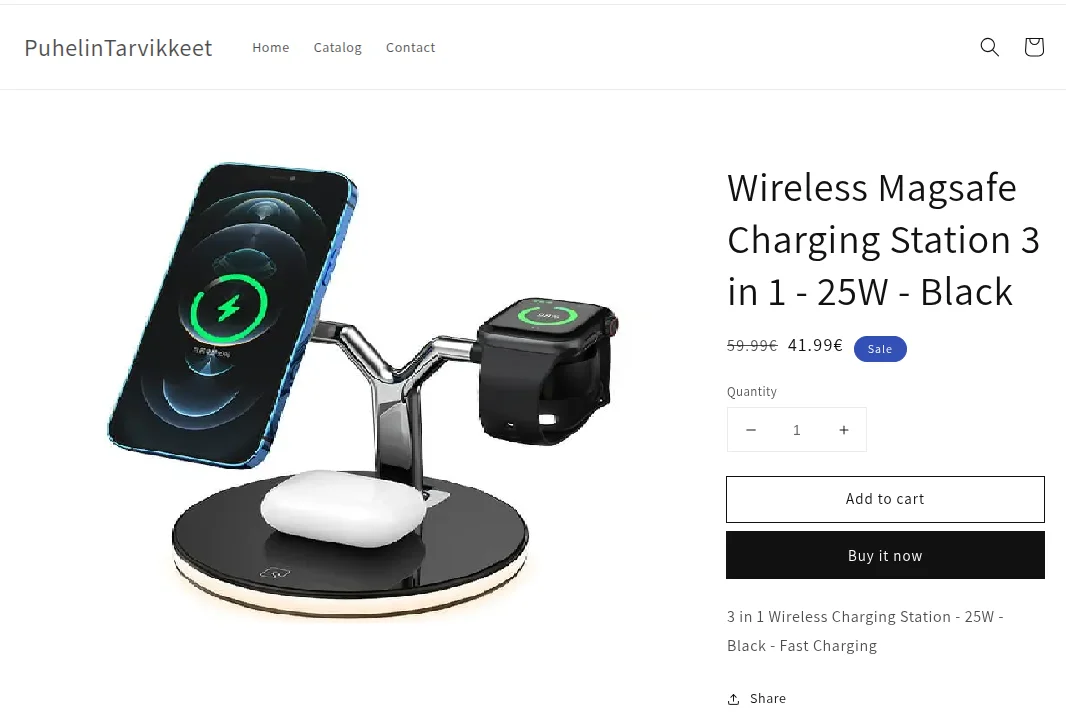Open the shopping cart icon
The width and height of the screenshot is (1066, 718).
[x=1033, y=47]
